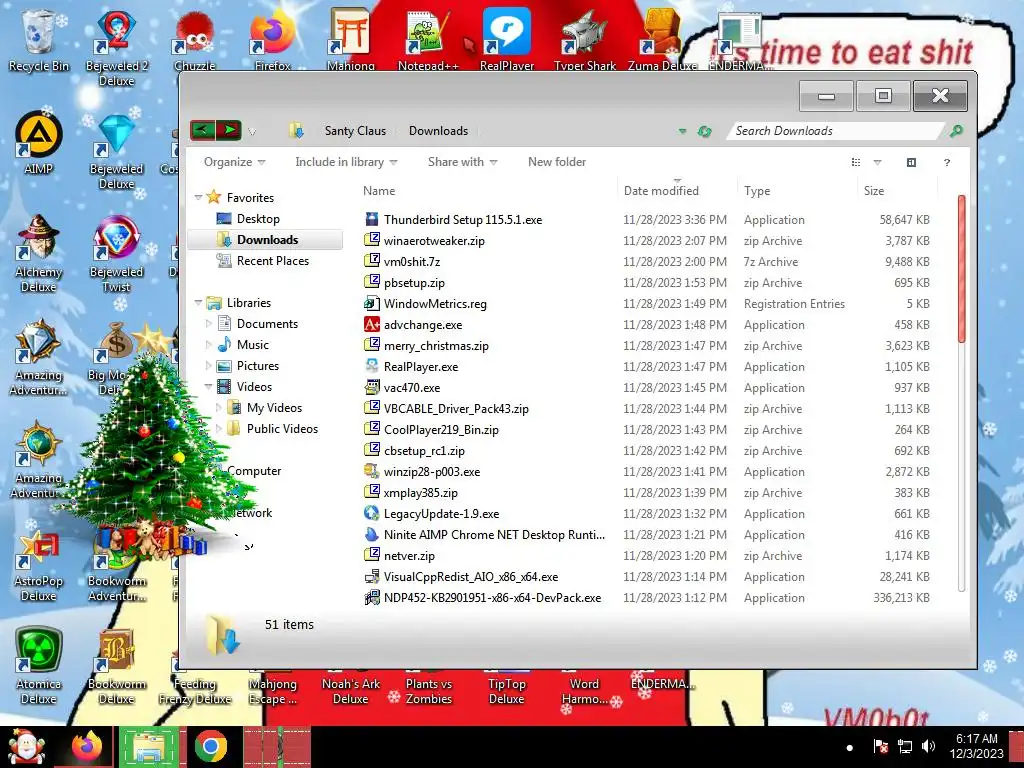Open Bejeweled Deluxe diamond icon
The image size is (1024, 768).
(x=116, y=152)
